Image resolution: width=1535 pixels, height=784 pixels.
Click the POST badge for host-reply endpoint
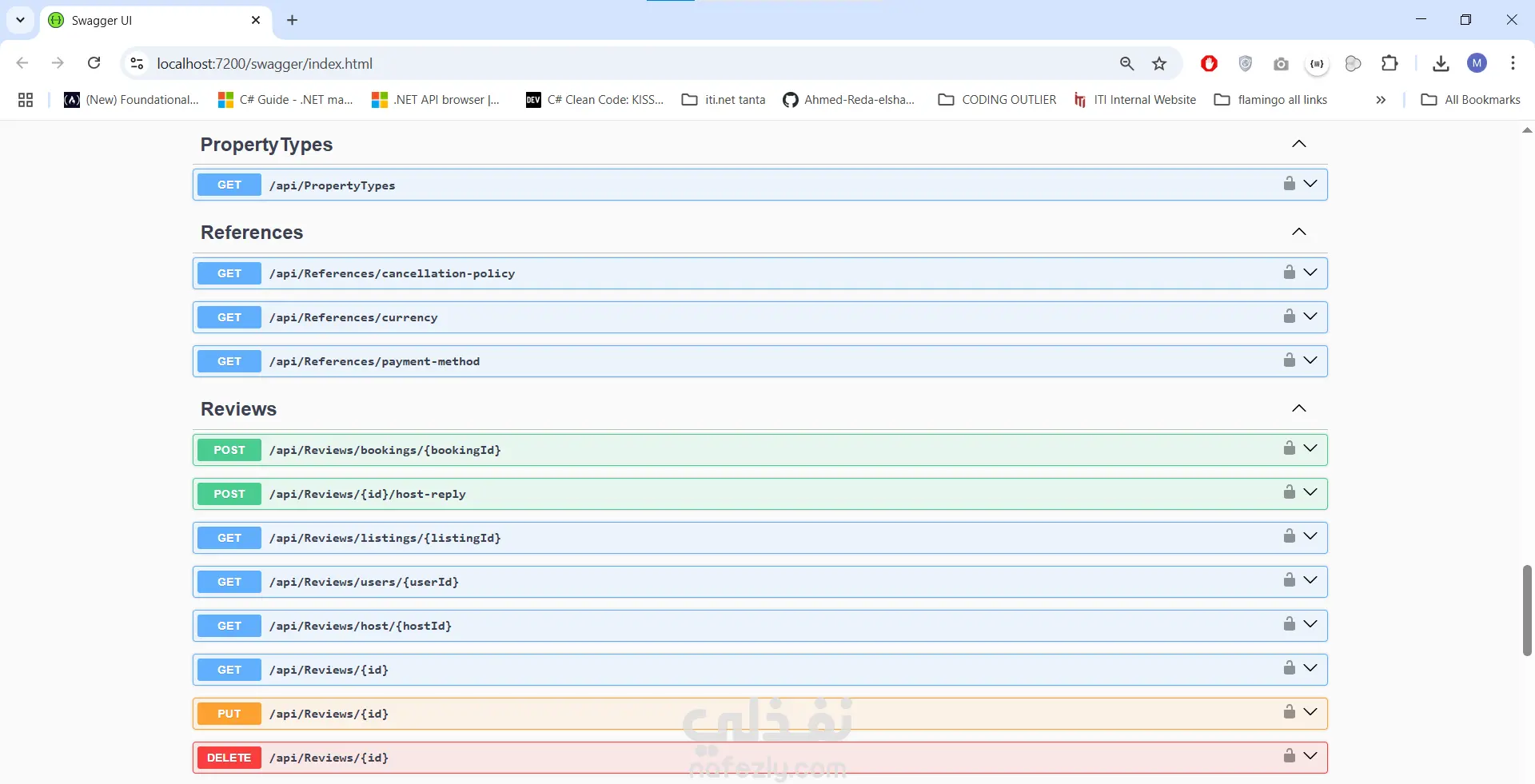coord(229,494)
